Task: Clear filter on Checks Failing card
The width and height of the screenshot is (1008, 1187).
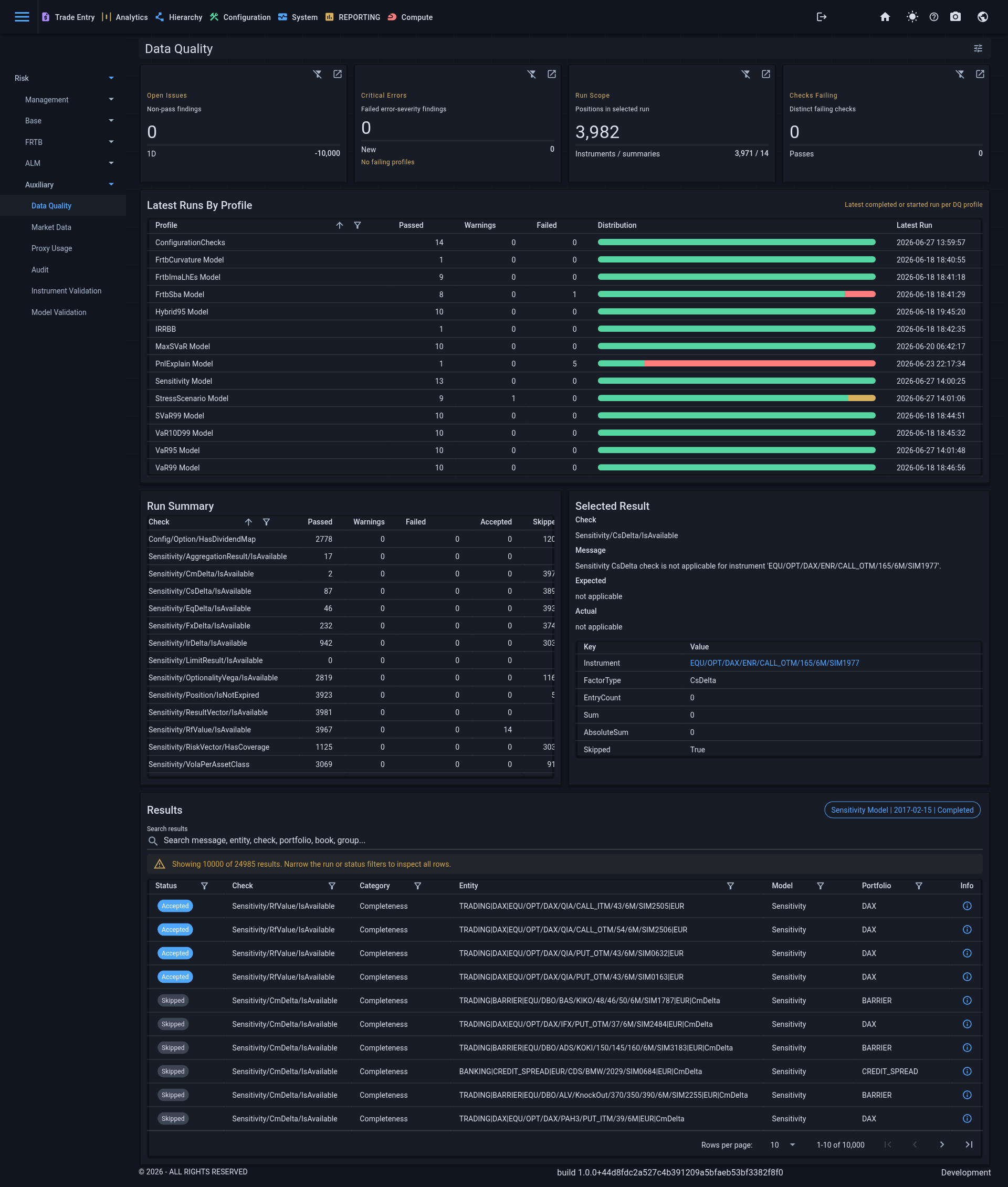Action: (x=960, y=75)
